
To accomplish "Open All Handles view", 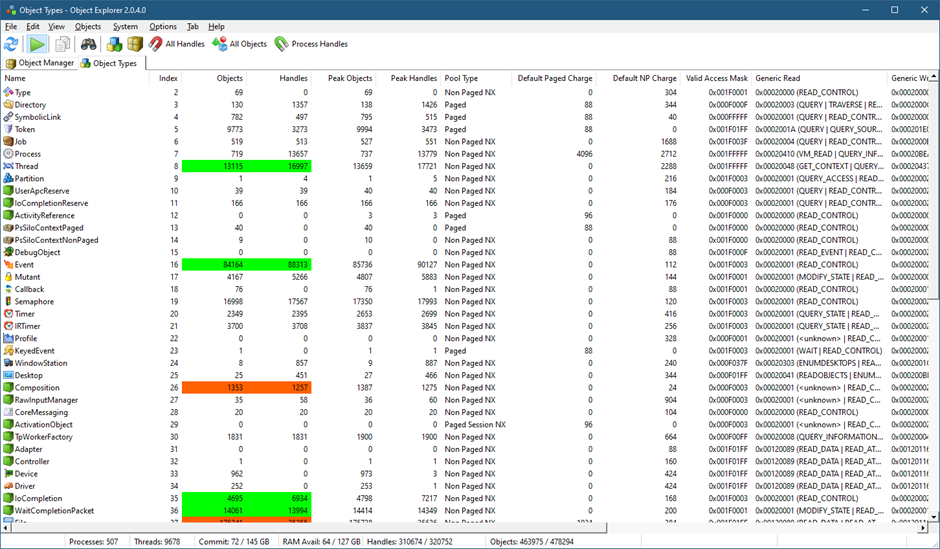I will click(x=177, y=44).
